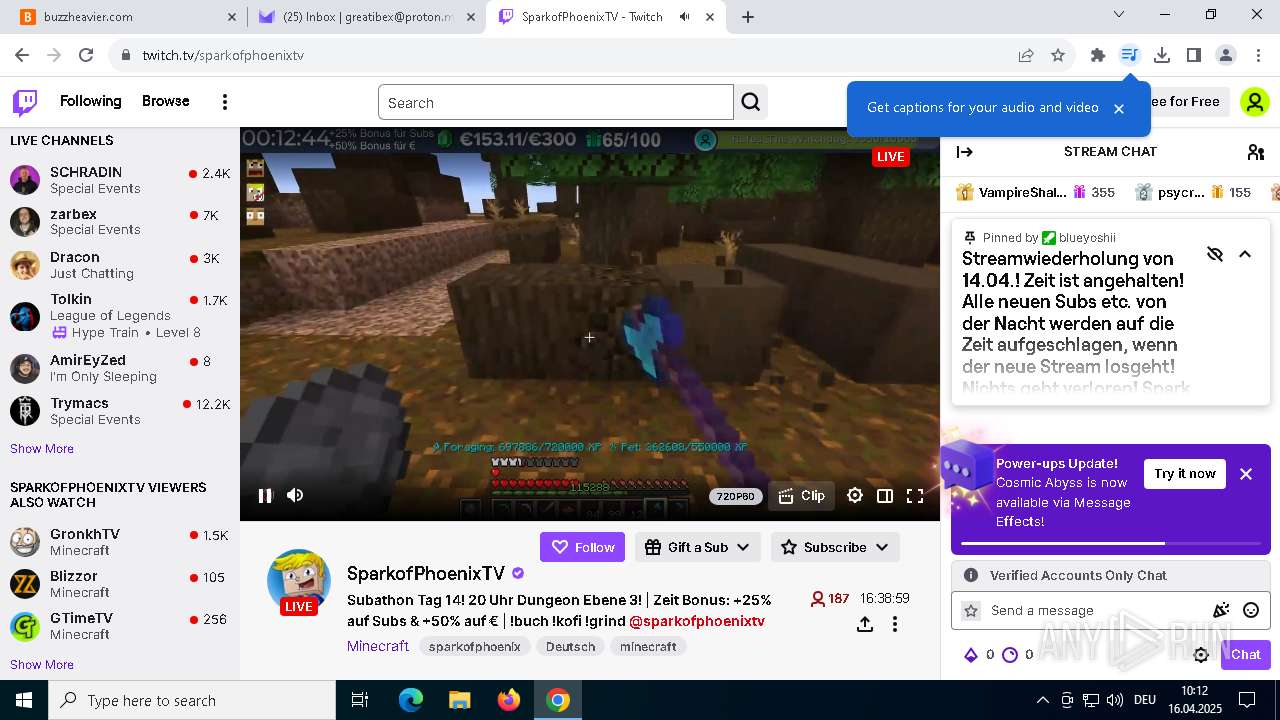Image resolution: width=1280 pixels, height=720 pixels.
Task: Open the Chrome extensions puzzle icon
Action: tap(1098, 55)
